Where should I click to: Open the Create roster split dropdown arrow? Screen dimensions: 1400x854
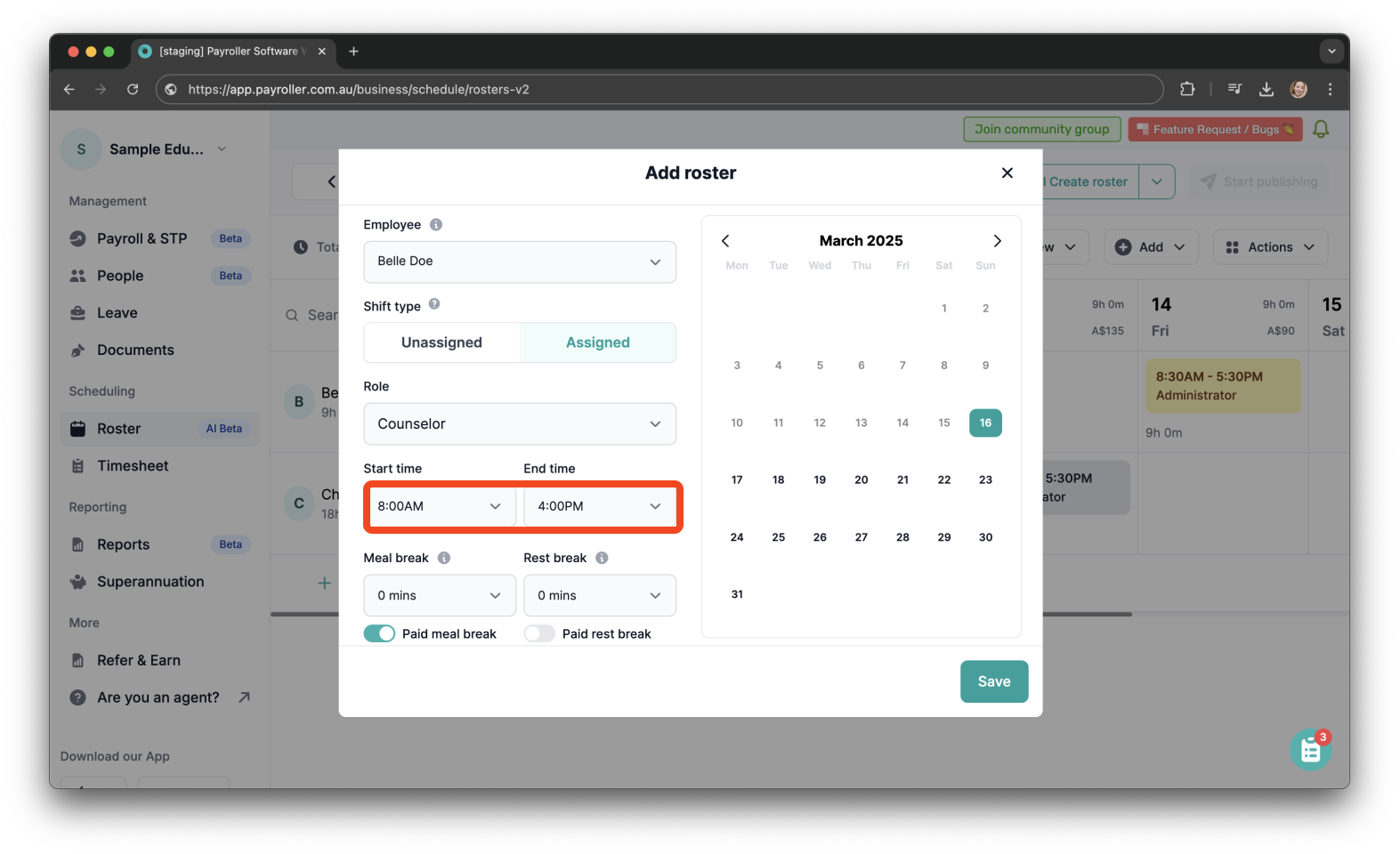click(1157, 181)
